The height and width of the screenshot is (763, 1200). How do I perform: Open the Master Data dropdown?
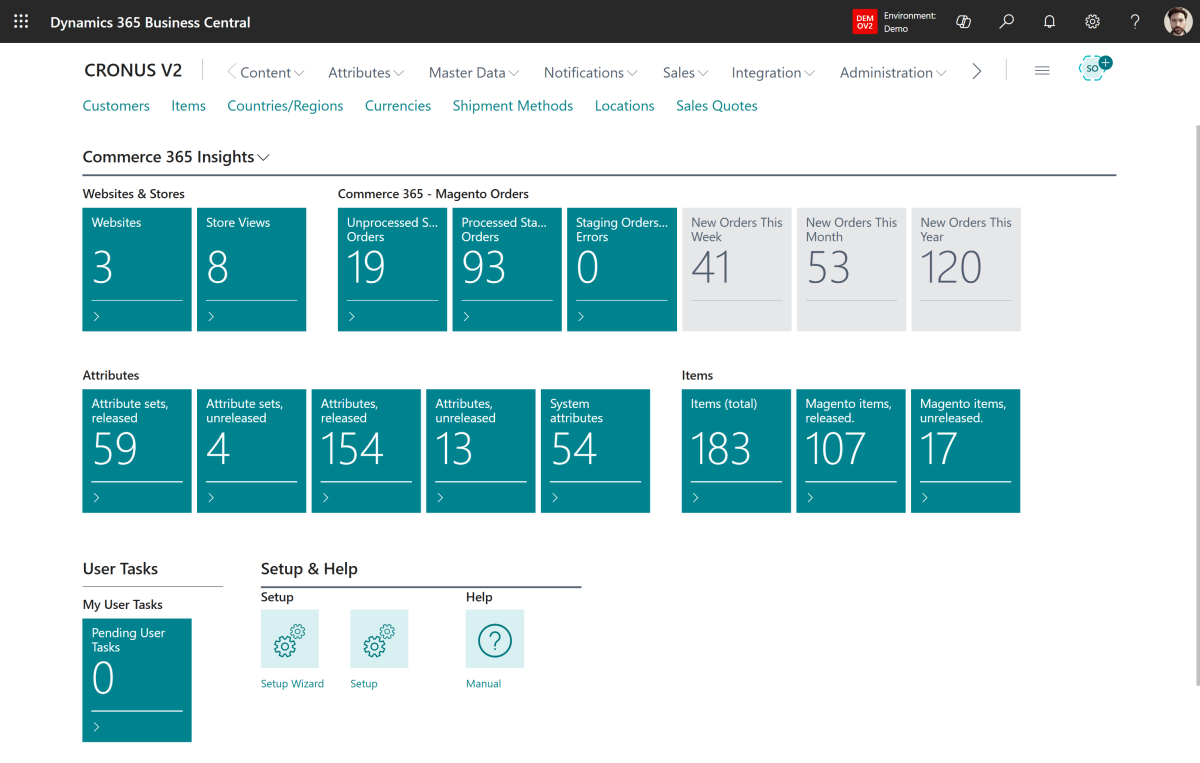point(473,72)
